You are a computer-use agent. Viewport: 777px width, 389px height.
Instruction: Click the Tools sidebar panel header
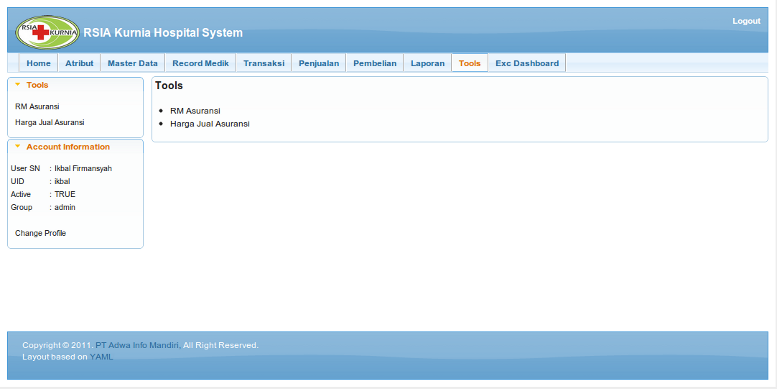click(x=75, y=85)
